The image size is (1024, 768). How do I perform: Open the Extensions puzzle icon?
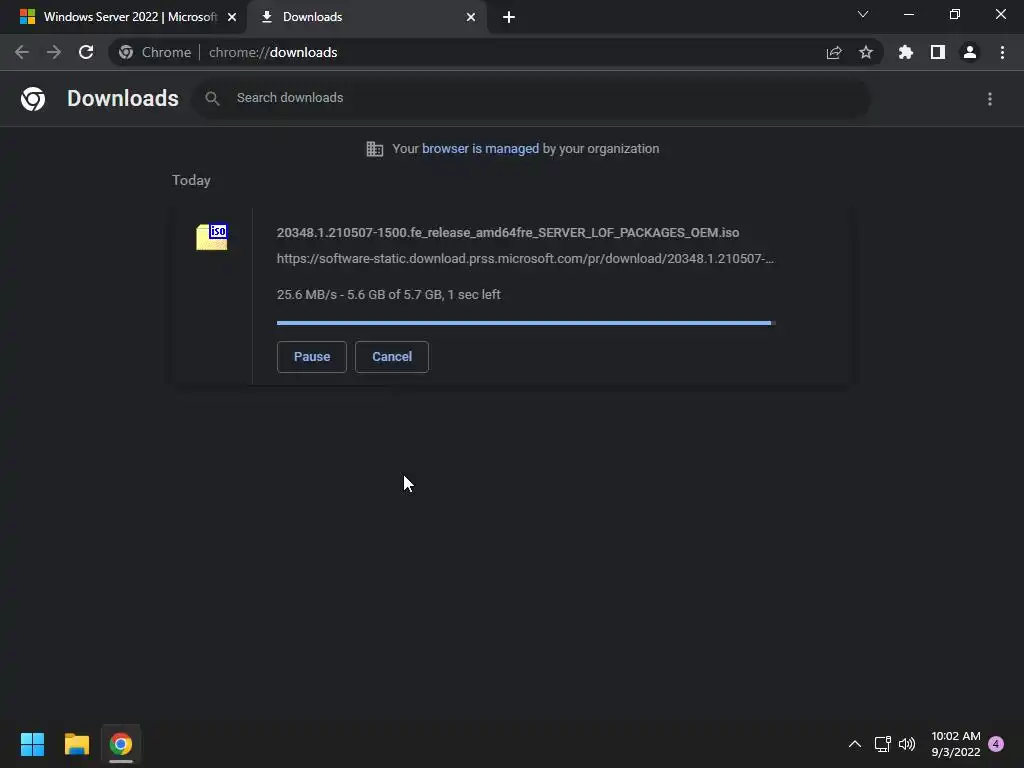tap(906, 52)
